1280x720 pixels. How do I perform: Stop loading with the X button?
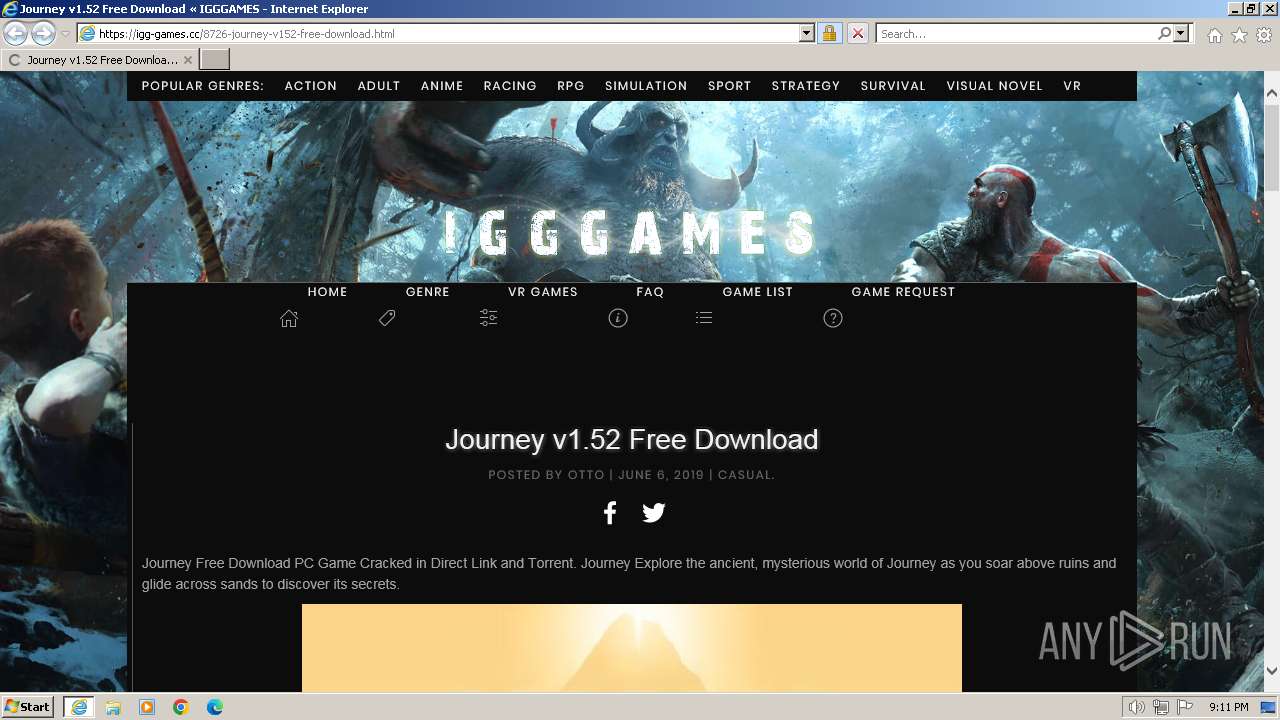[857, 33]
